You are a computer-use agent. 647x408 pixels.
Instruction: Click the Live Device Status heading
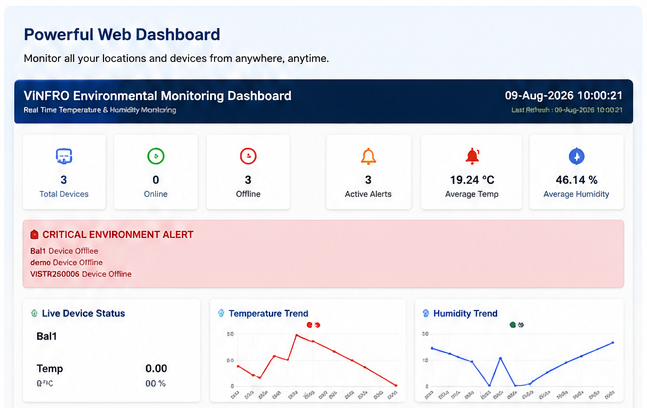(x=83, y=314)
